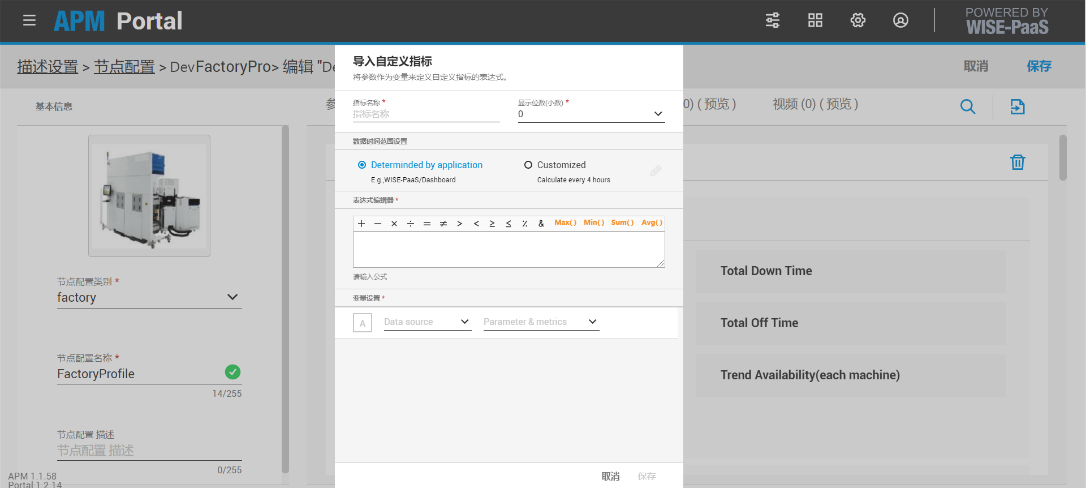Select the Customized radio option
The image size is (1086, 488).
pyautogui.click(x=528, y=165)
